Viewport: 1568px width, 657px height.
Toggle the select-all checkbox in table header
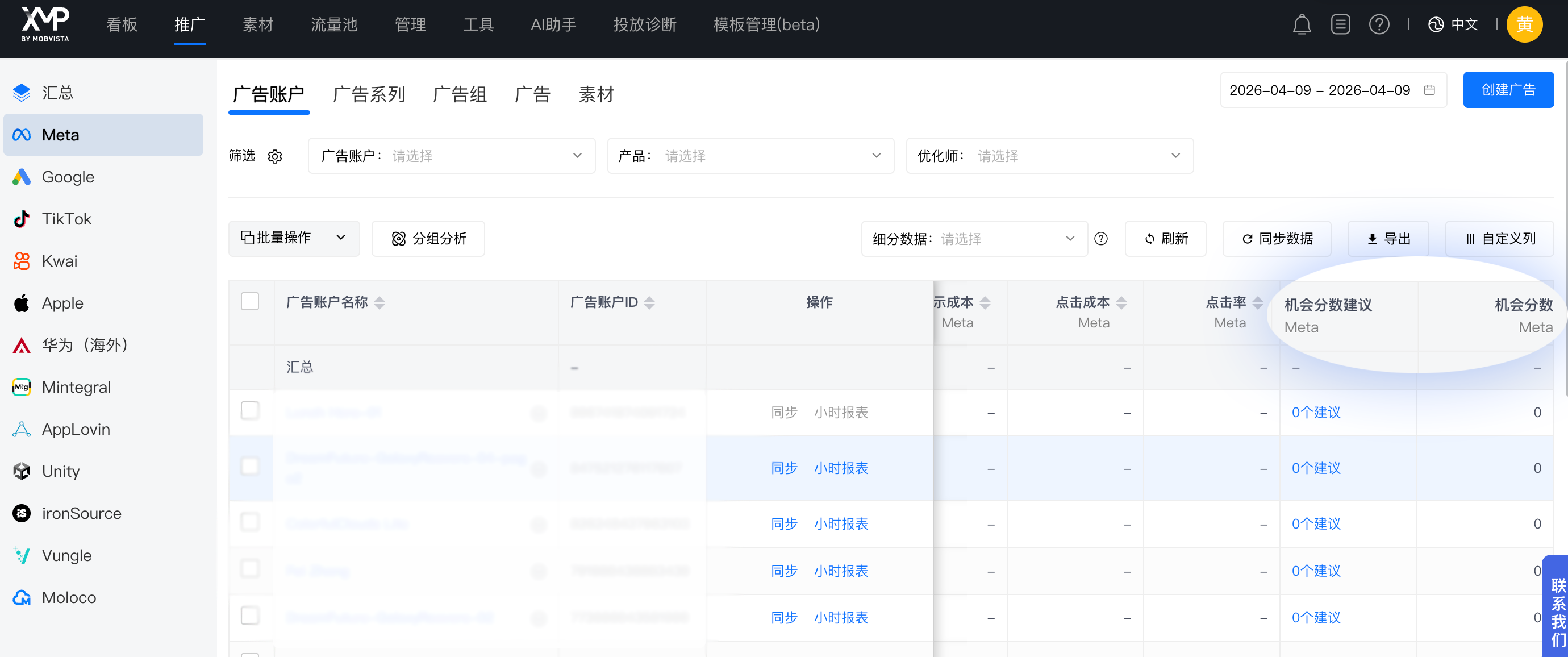point(249,301)
